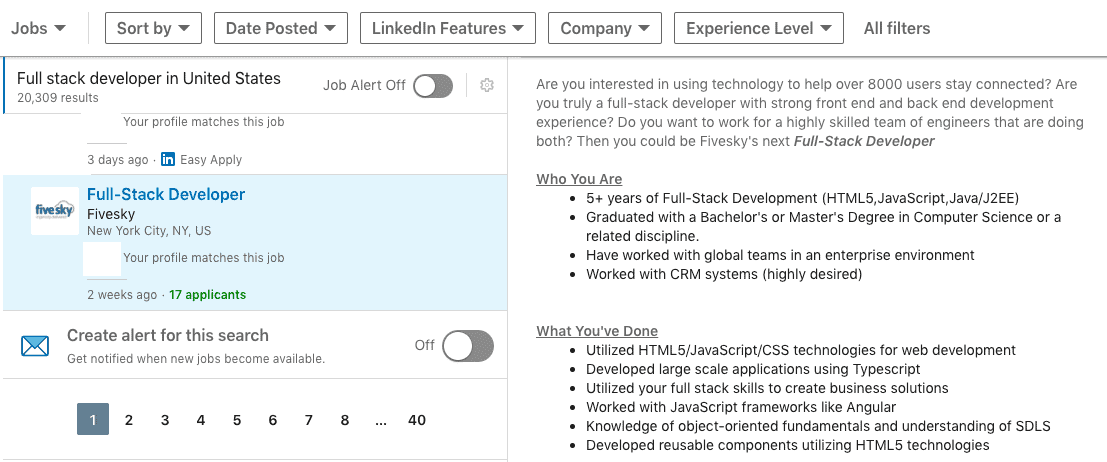
Task: Click the LinkedIn Easy Apply icon
Action: click(x=168, y=159)
